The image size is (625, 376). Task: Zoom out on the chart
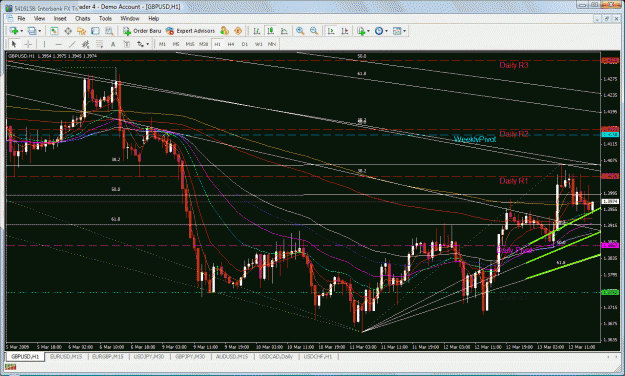coord(314,31)
